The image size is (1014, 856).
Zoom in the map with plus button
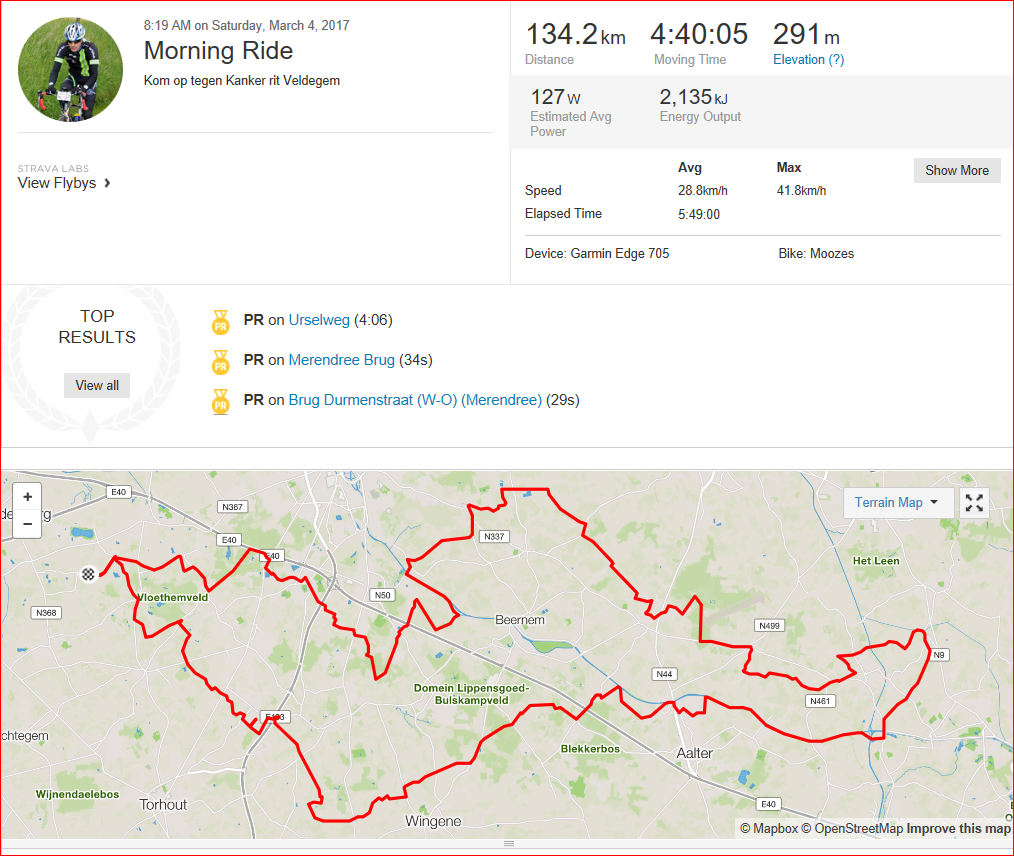click(27, 497)
